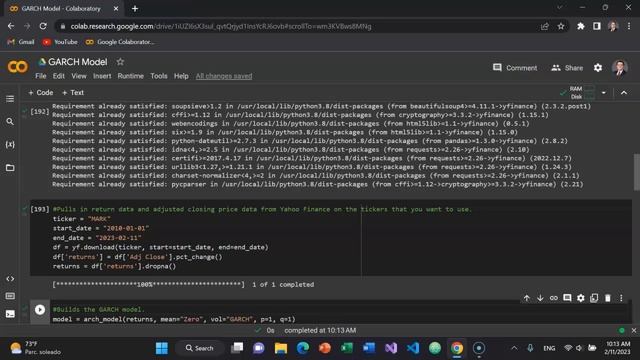640x360 pixels.
Task: Open Google account avatar in Colab
Action: [x=620, y=68]
